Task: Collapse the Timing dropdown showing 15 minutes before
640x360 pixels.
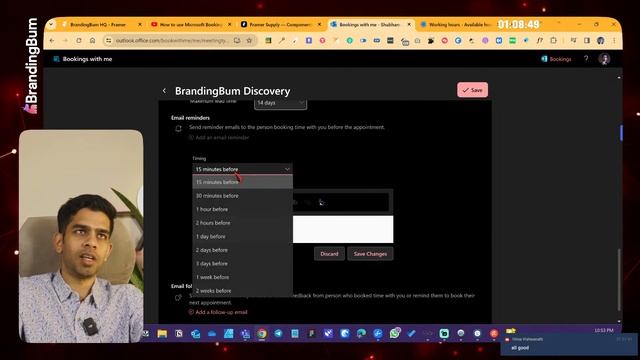Action: click(x=242, y=169)
